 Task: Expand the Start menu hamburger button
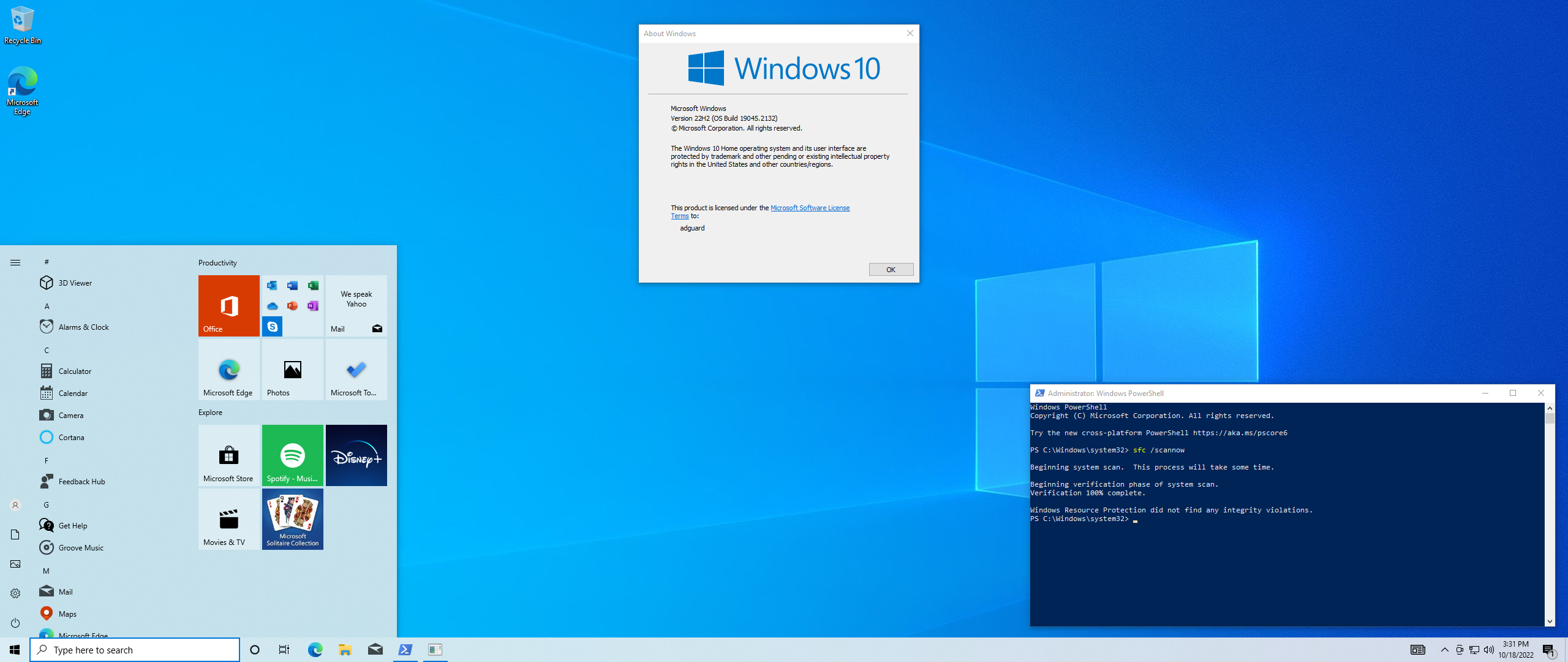coord(15,262)
